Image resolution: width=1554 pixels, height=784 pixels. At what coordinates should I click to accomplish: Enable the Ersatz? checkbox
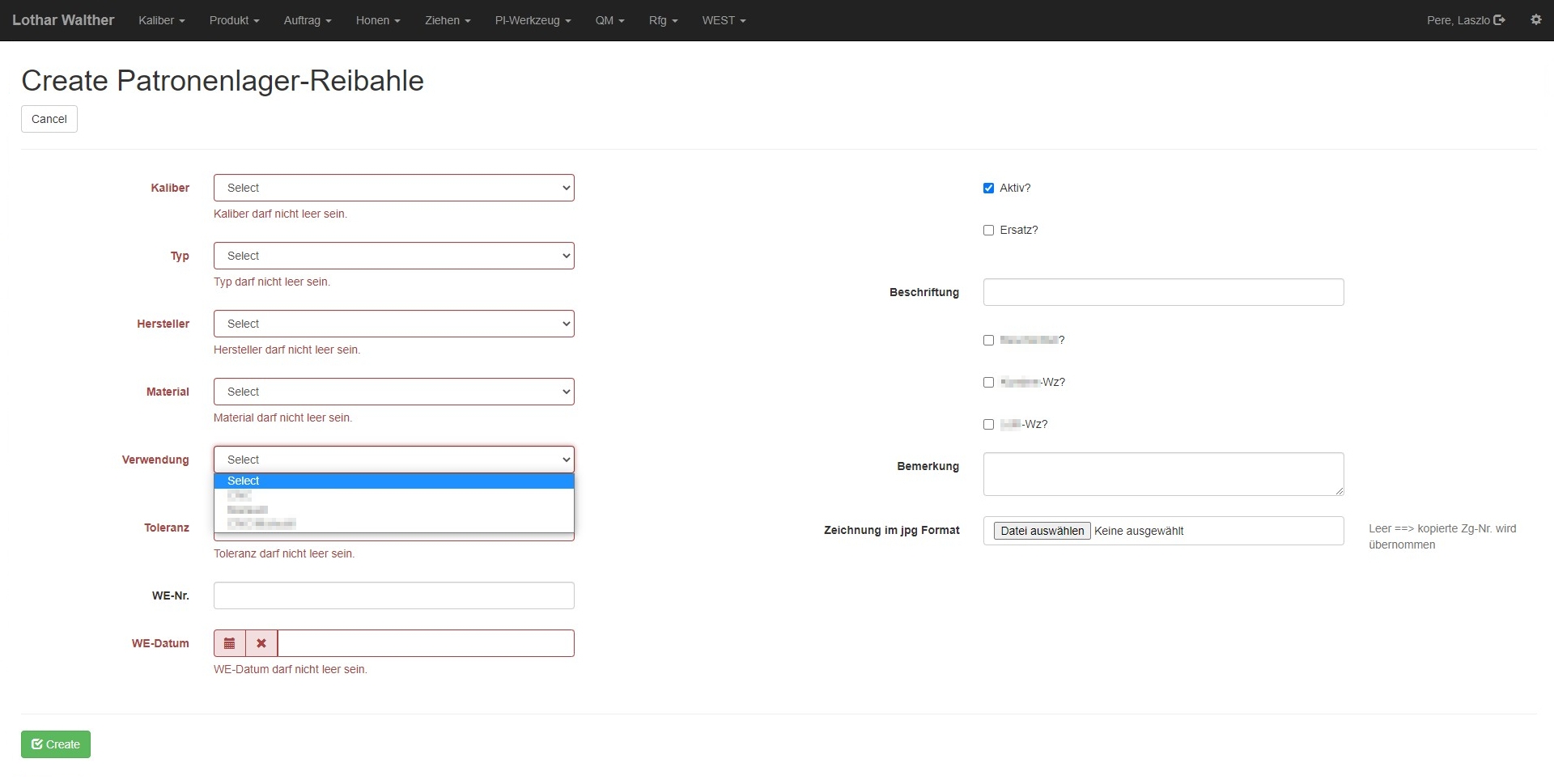(x=988, y=231)
